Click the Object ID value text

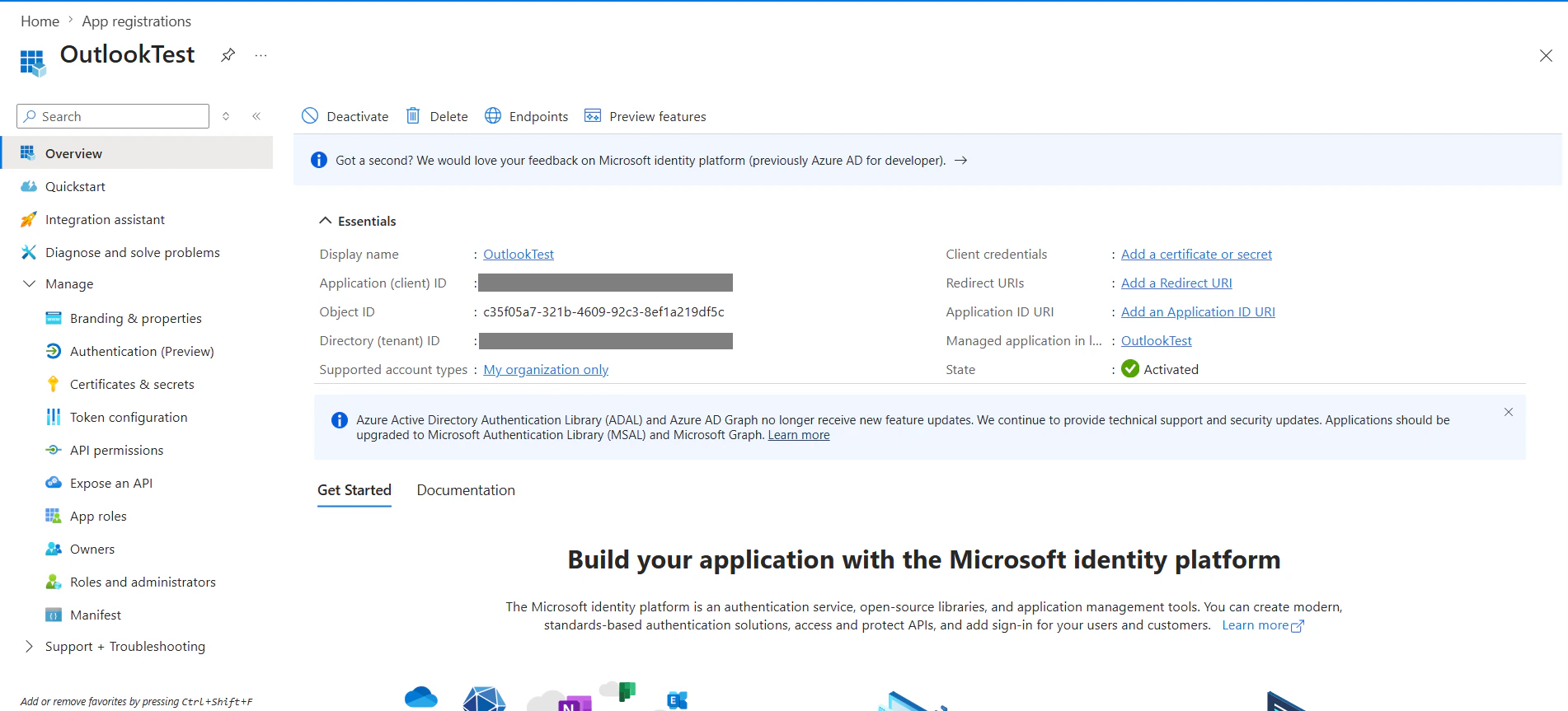tap(603, 312)
